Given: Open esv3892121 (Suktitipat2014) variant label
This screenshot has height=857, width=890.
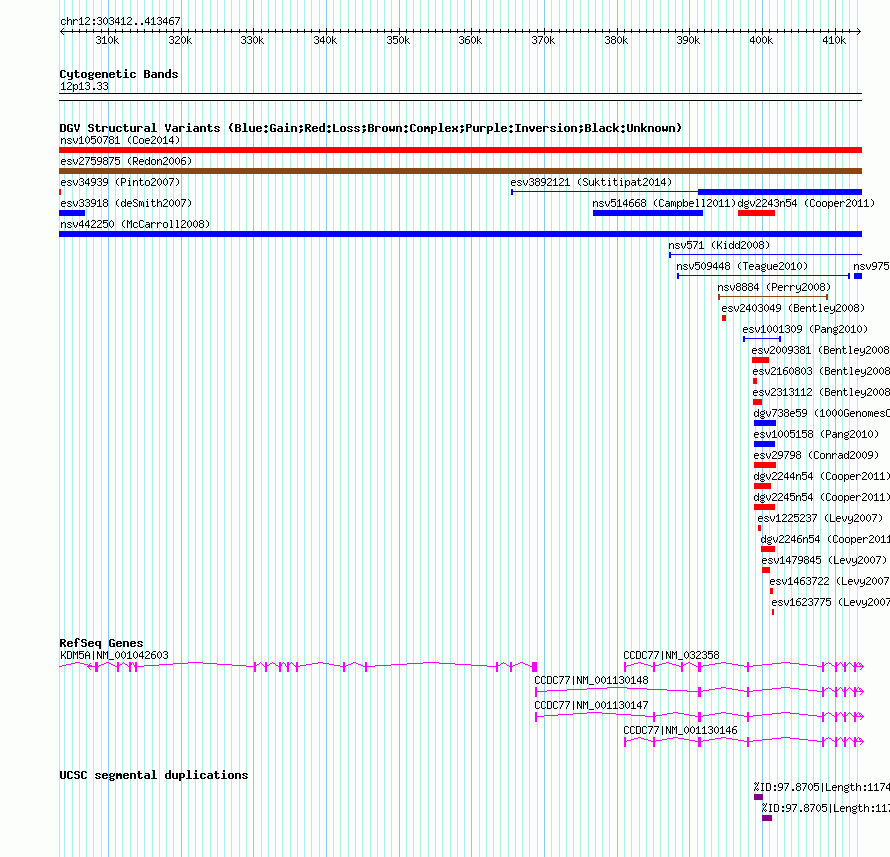Looking at the screenshot, I should coord(591,182).
